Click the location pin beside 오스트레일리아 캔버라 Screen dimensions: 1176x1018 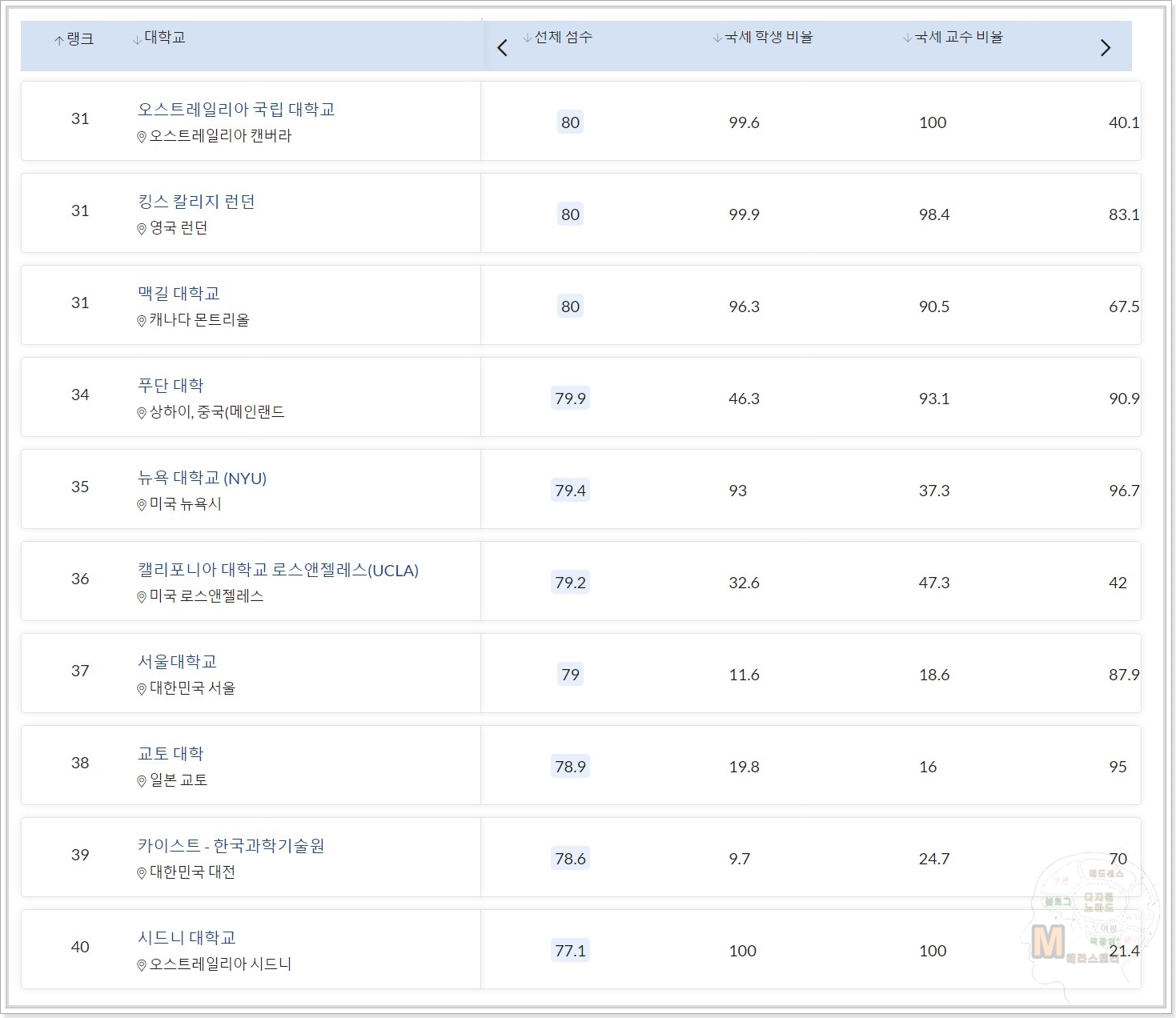click(x=142, y=137)
